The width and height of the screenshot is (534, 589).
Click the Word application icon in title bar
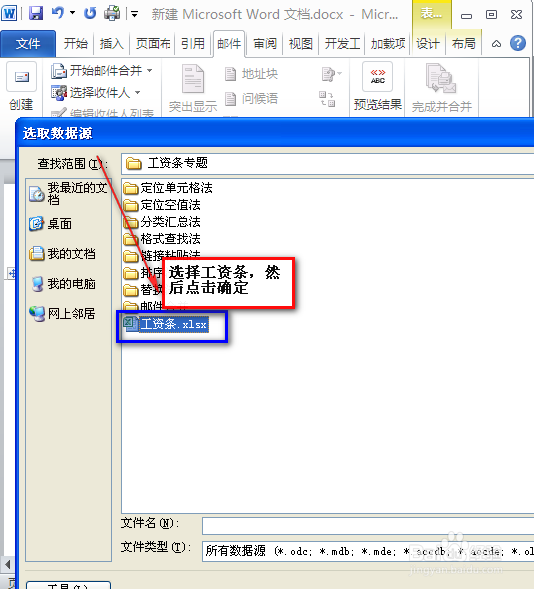tap(9, 14)
